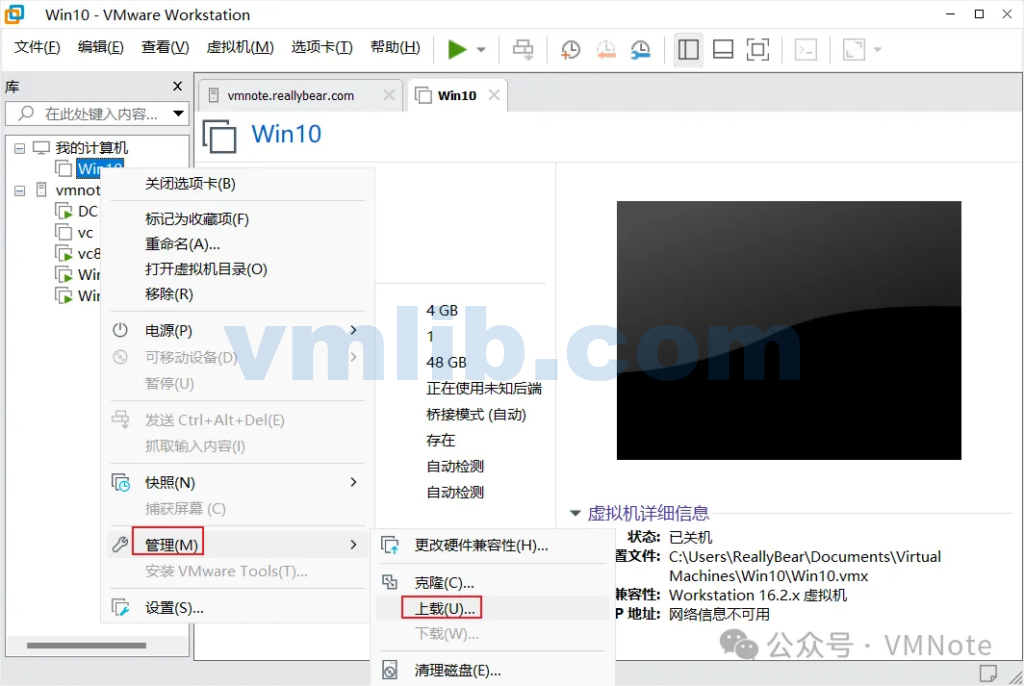Open the 文件(F) menu
Screen dimensions: 1024x686
coord(37,47)
